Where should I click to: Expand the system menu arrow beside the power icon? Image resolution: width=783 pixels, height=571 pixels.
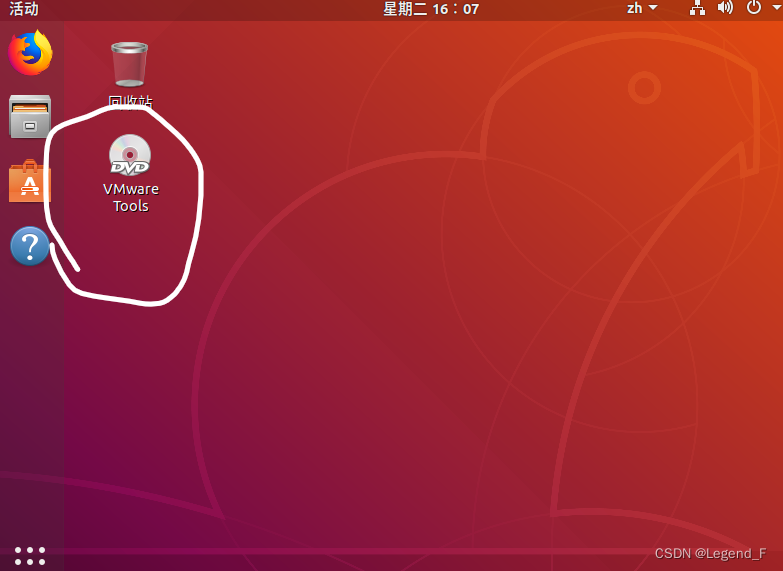click(x=777, y=7)
